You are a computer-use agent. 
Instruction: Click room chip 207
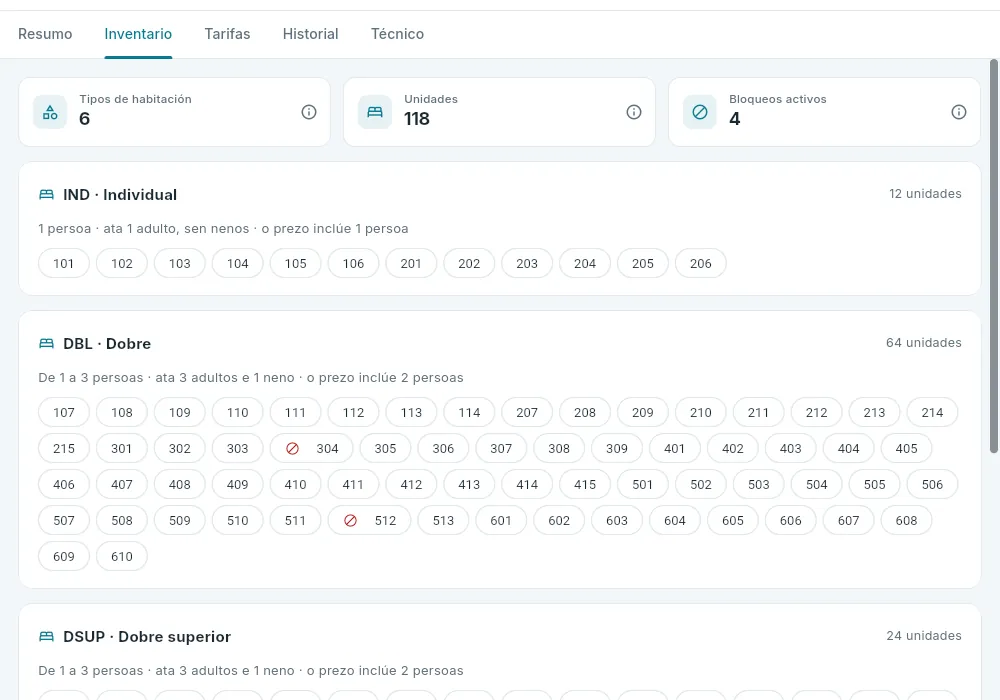coord(527,412)
